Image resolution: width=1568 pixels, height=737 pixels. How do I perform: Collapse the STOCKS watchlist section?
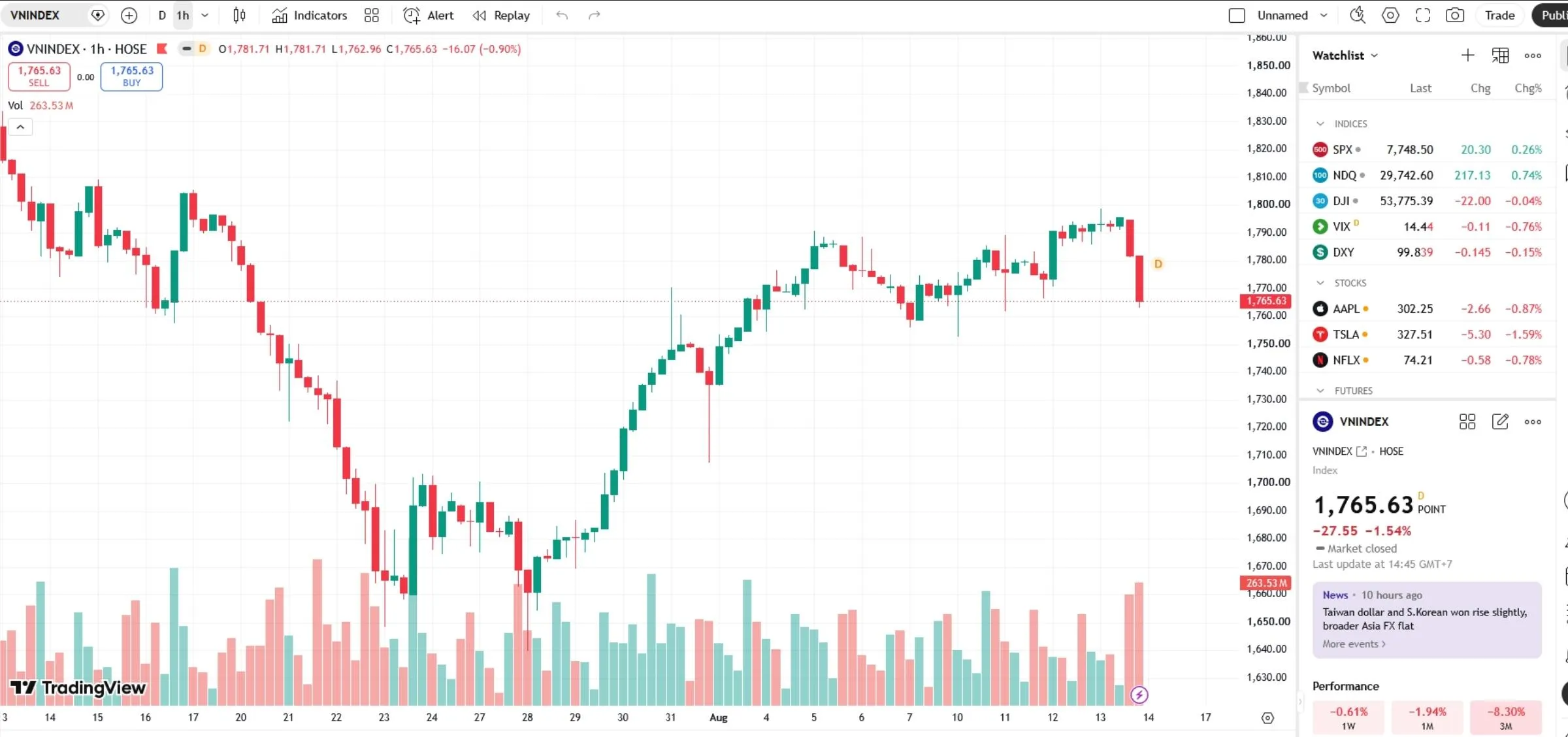click(1320, 283)
